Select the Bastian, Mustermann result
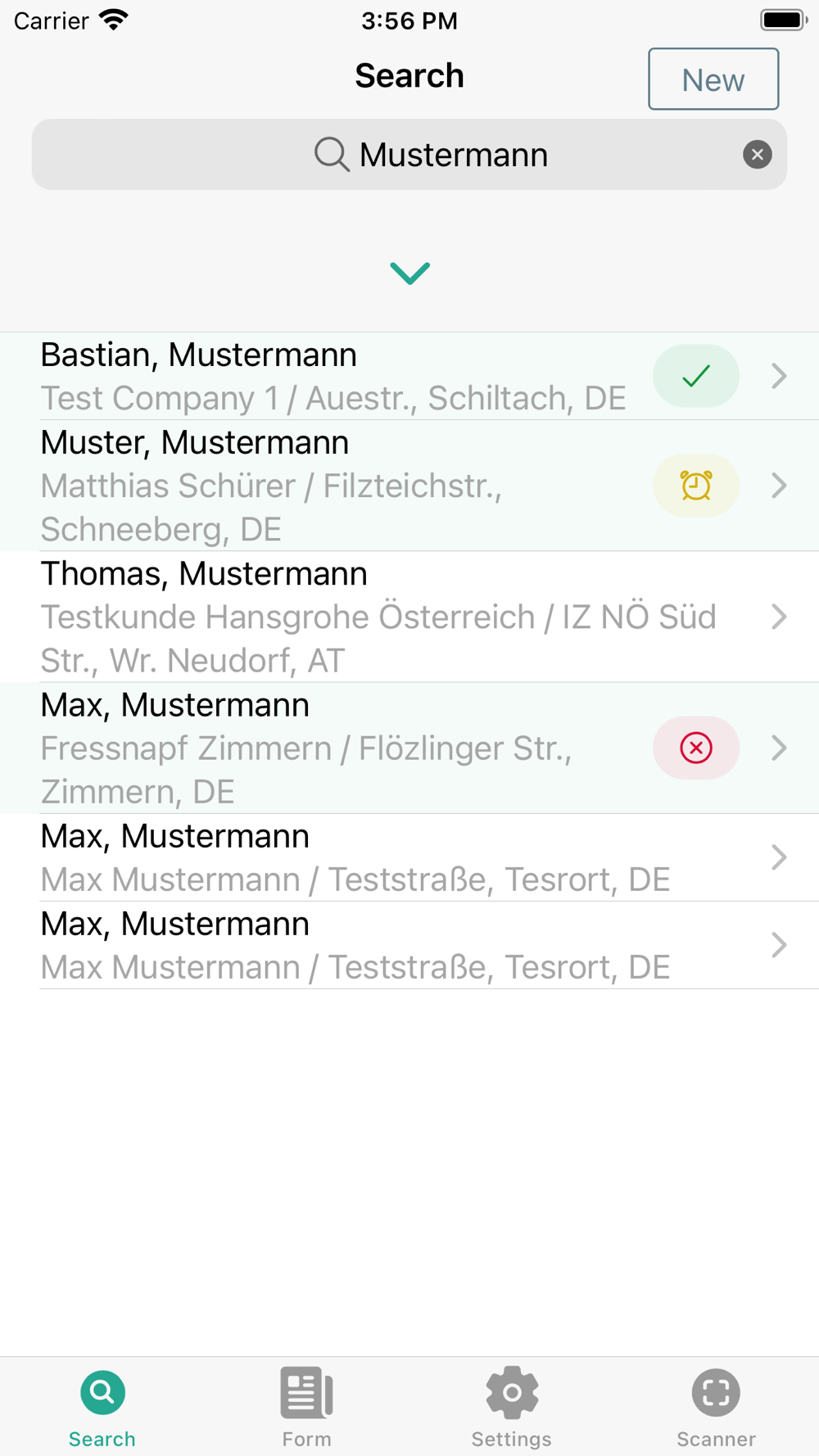 point(409,376)
